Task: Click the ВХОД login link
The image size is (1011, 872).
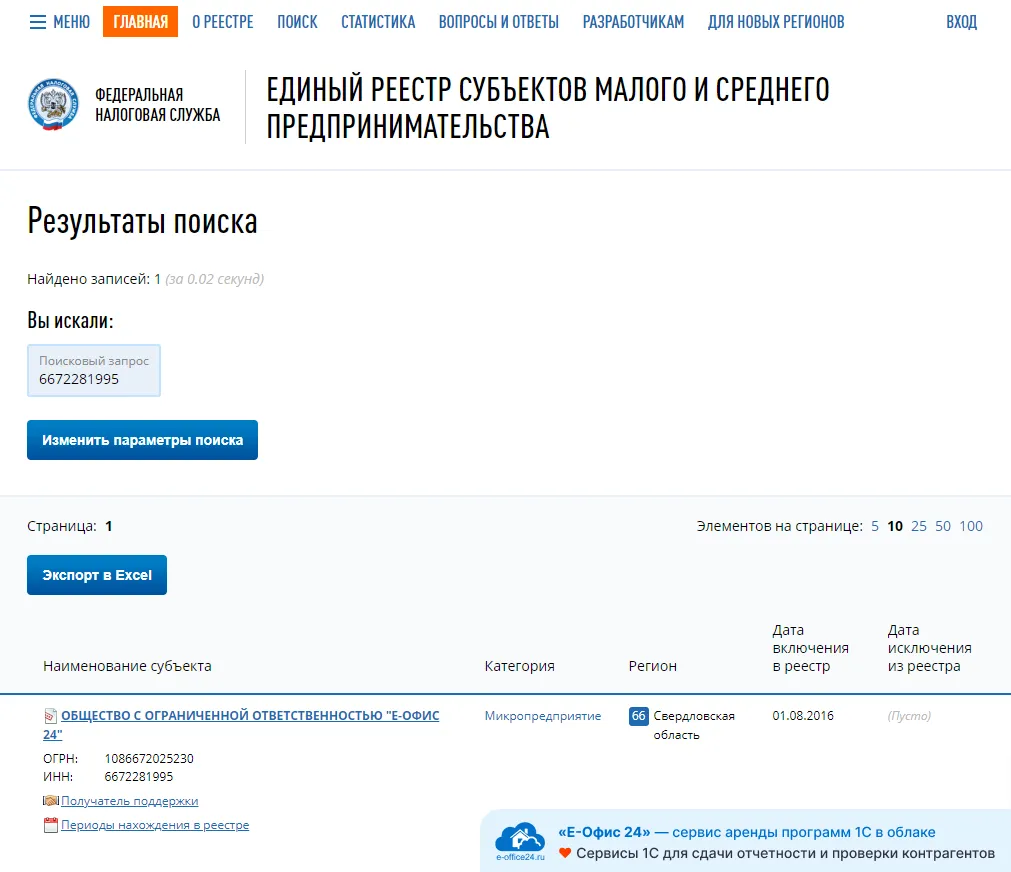Action: point(961,22)
